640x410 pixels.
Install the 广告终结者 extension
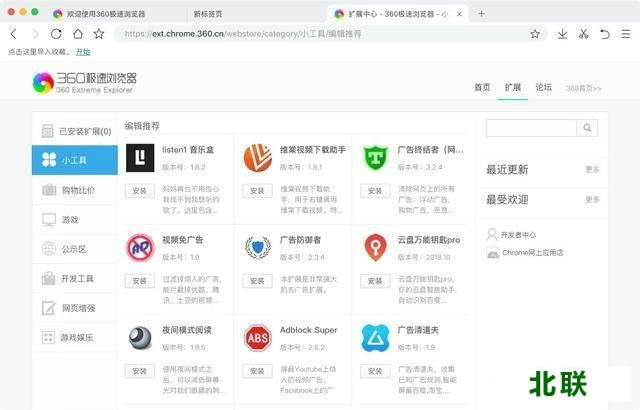(375, 191)
